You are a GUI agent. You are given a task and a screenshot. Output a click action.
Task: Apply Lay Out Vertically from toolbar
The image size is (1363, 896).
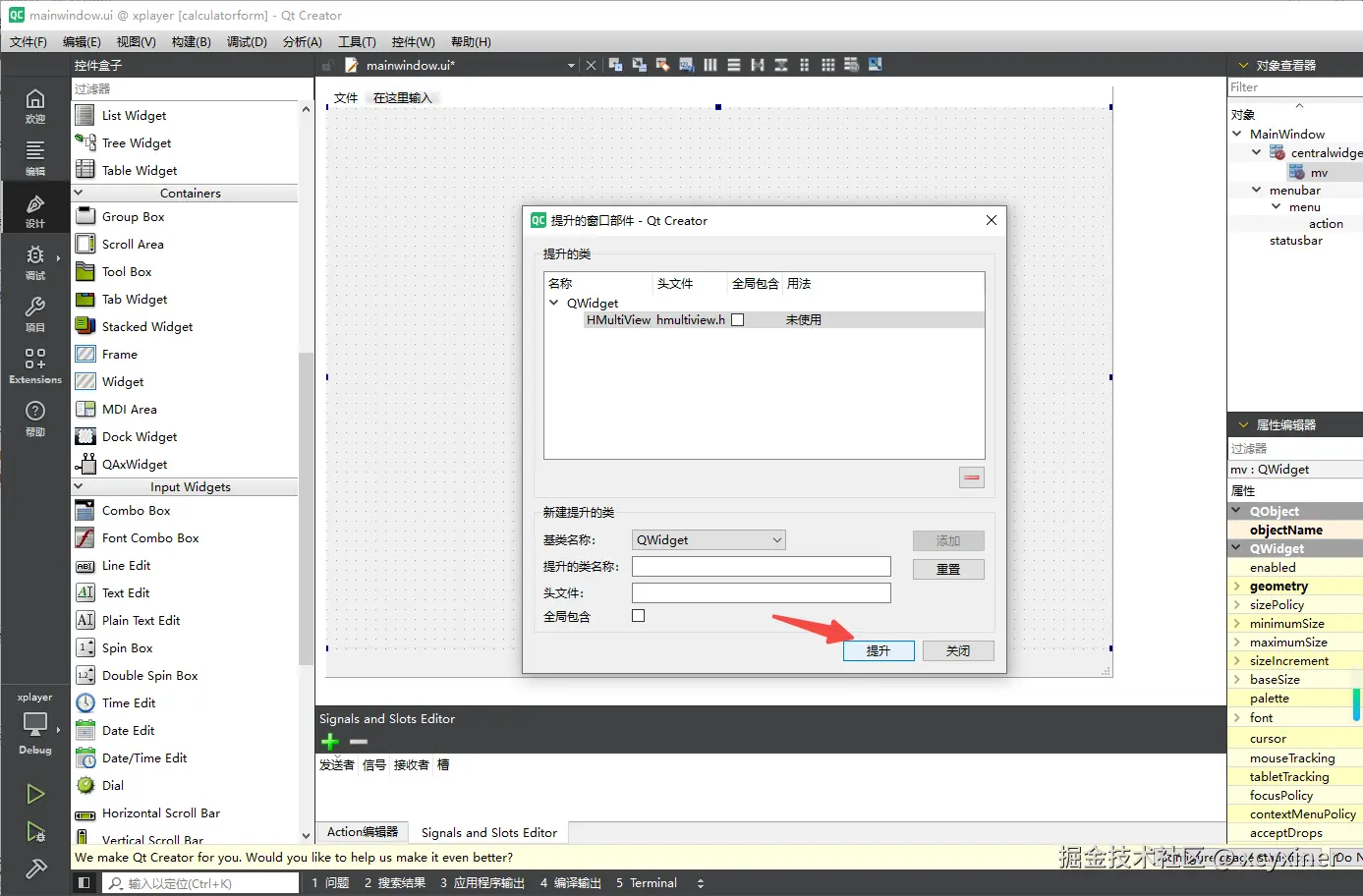click(734, 65)
